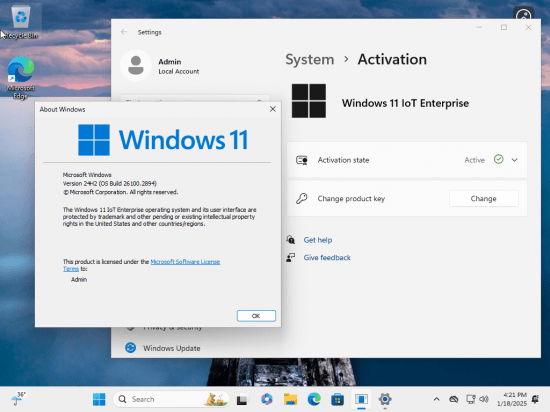Click the Get help icon

click(x=290, y=239)
